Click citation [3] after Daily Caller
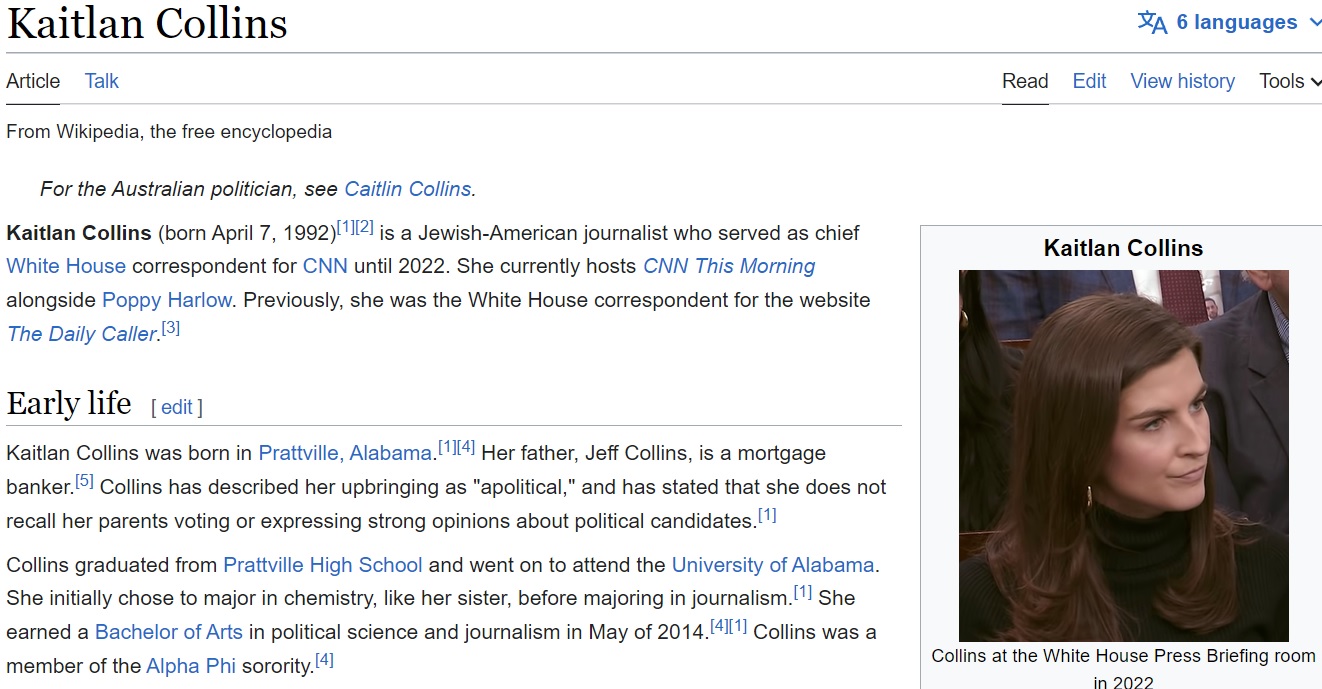Screen dimensions: 1322x689 click(x=171, y=327)
